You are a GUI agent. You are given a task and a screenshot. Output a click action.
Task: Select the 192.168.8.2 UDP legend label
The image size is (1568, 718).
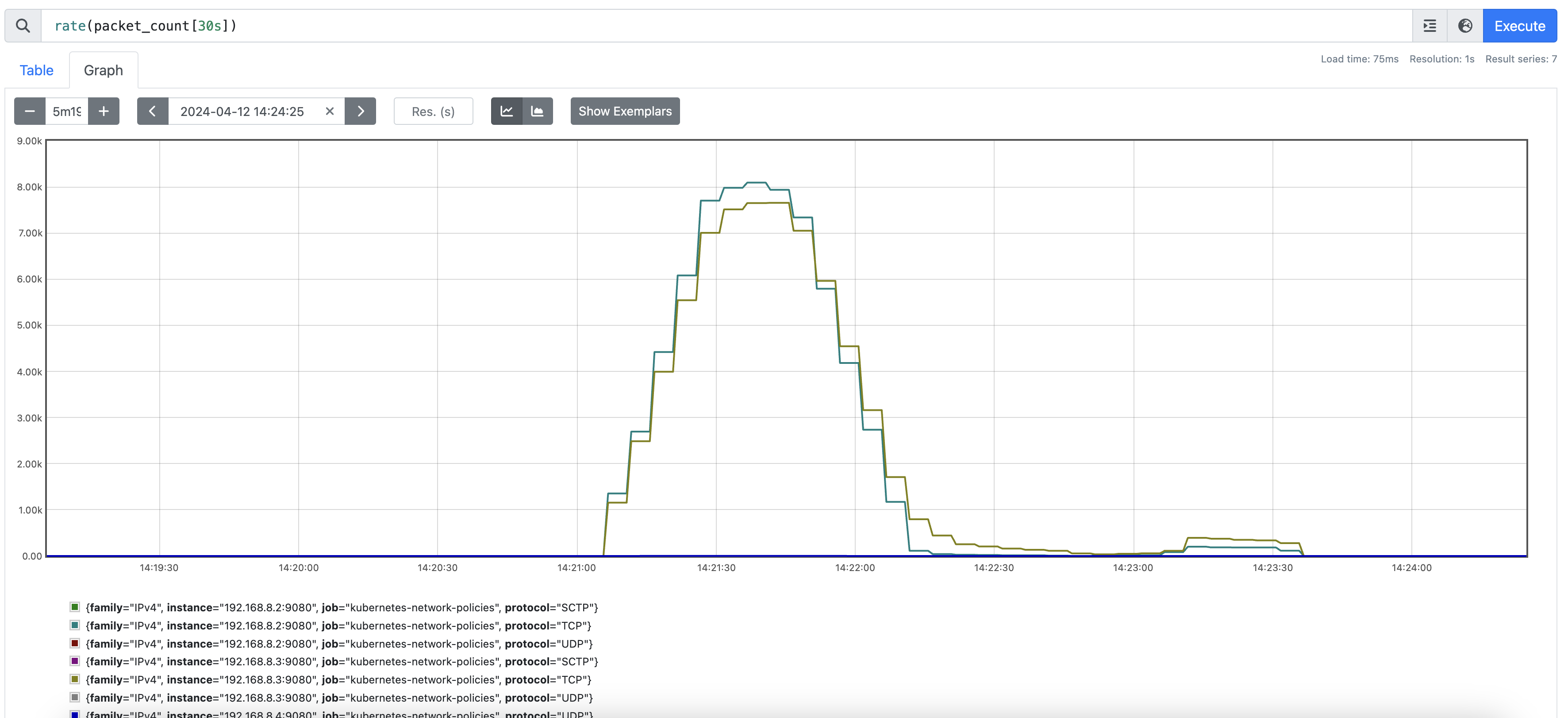(x=339, y=644)
